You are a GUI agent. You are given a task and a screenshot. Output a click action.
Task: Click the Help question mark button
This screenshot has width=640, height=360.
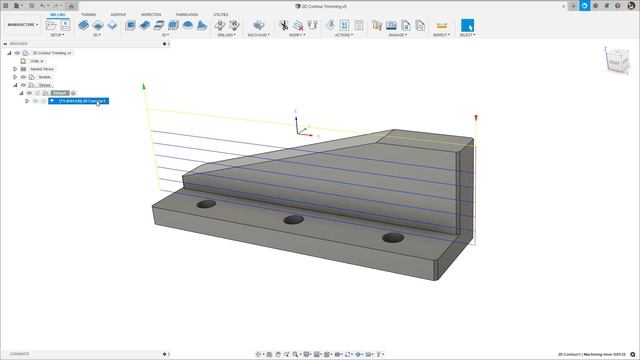618,6
